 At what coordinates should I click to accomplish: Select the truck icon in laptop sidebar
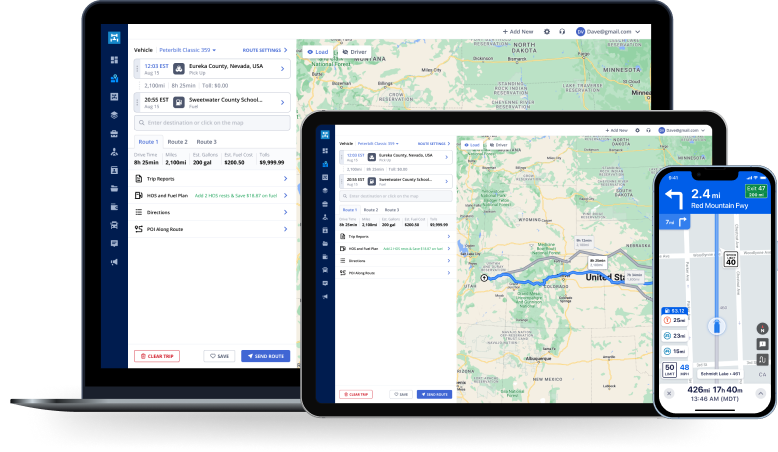point(114,225)
